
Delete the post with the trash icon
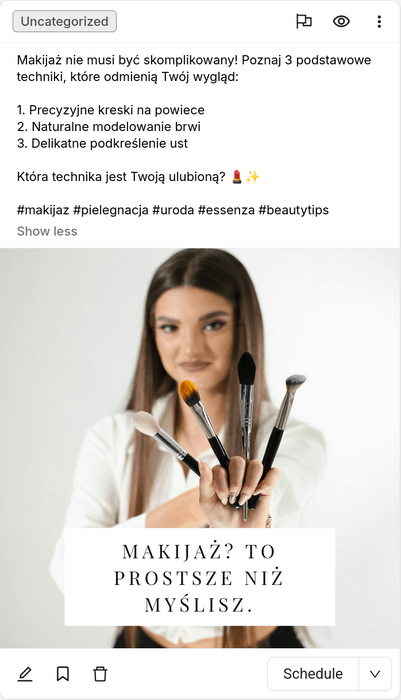click(x=100, y=674)
